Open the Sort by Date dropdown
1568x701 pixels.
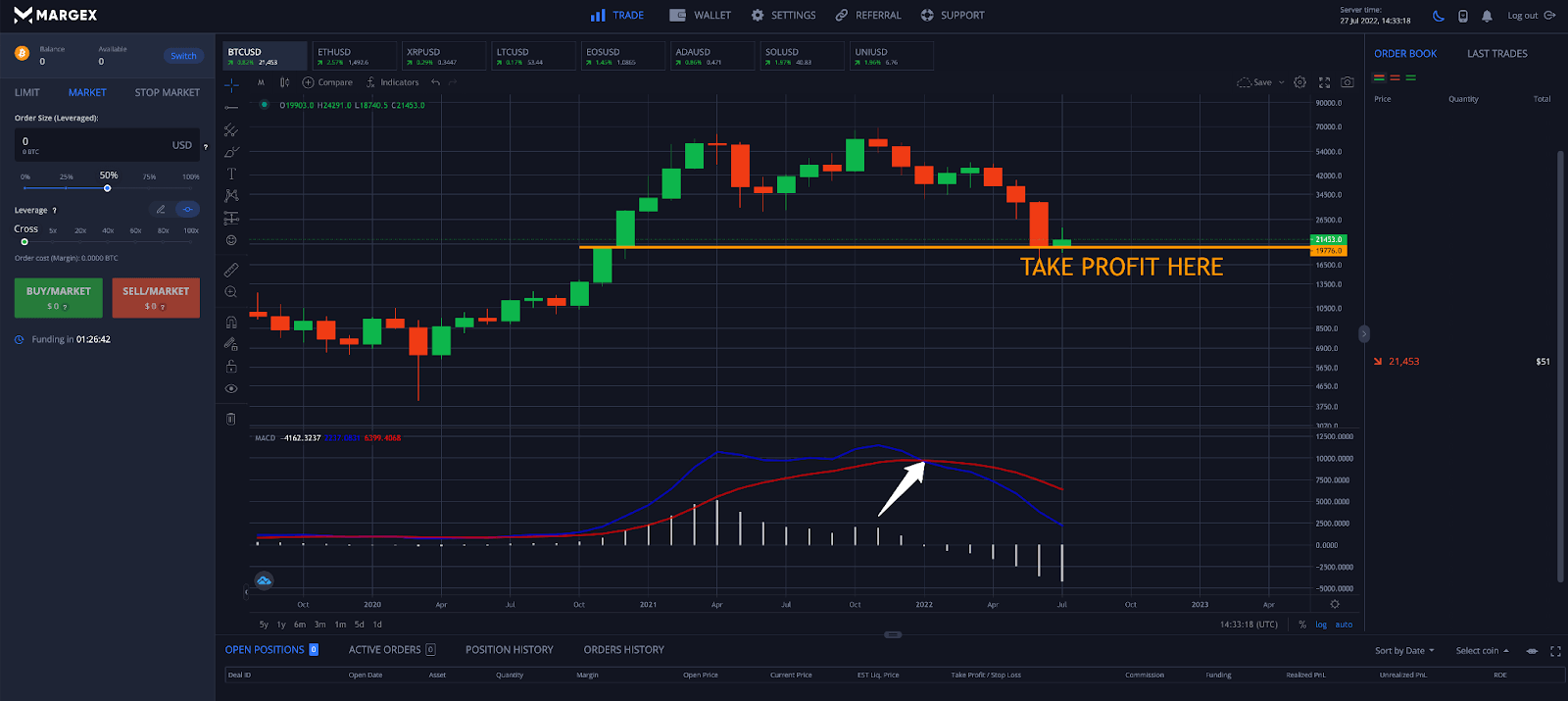[x=1404, y=651]
